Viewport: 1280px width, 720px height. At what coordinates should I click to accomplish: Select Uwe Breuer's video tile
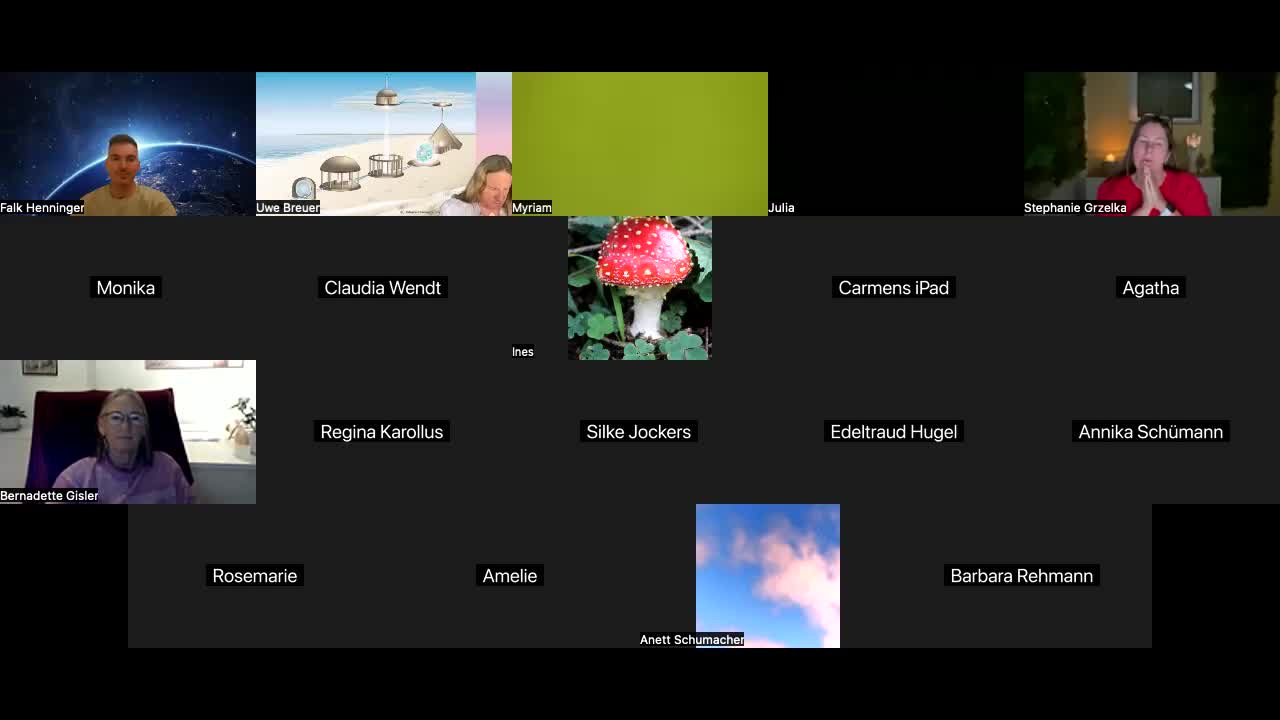pos(384,144)
